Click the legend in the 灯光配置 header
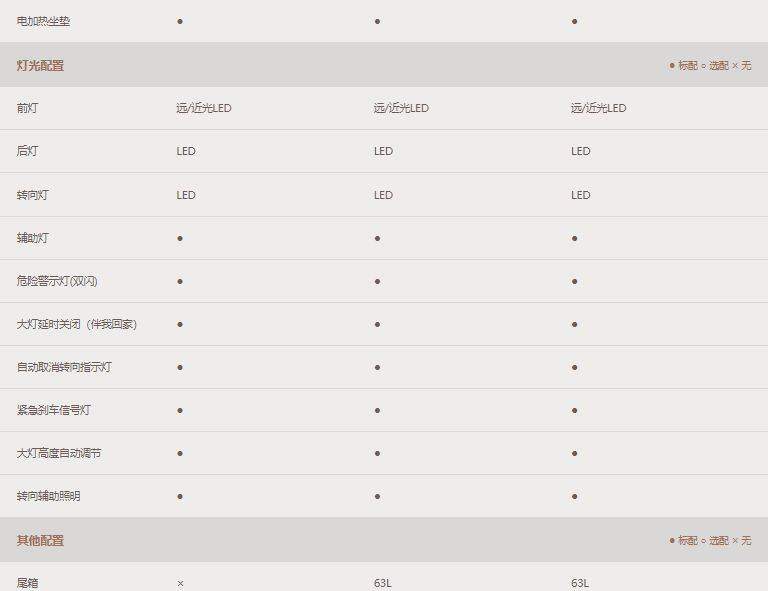Image resolution: width=768 pixels, height=591 pixels. click(x=710, y=66)
